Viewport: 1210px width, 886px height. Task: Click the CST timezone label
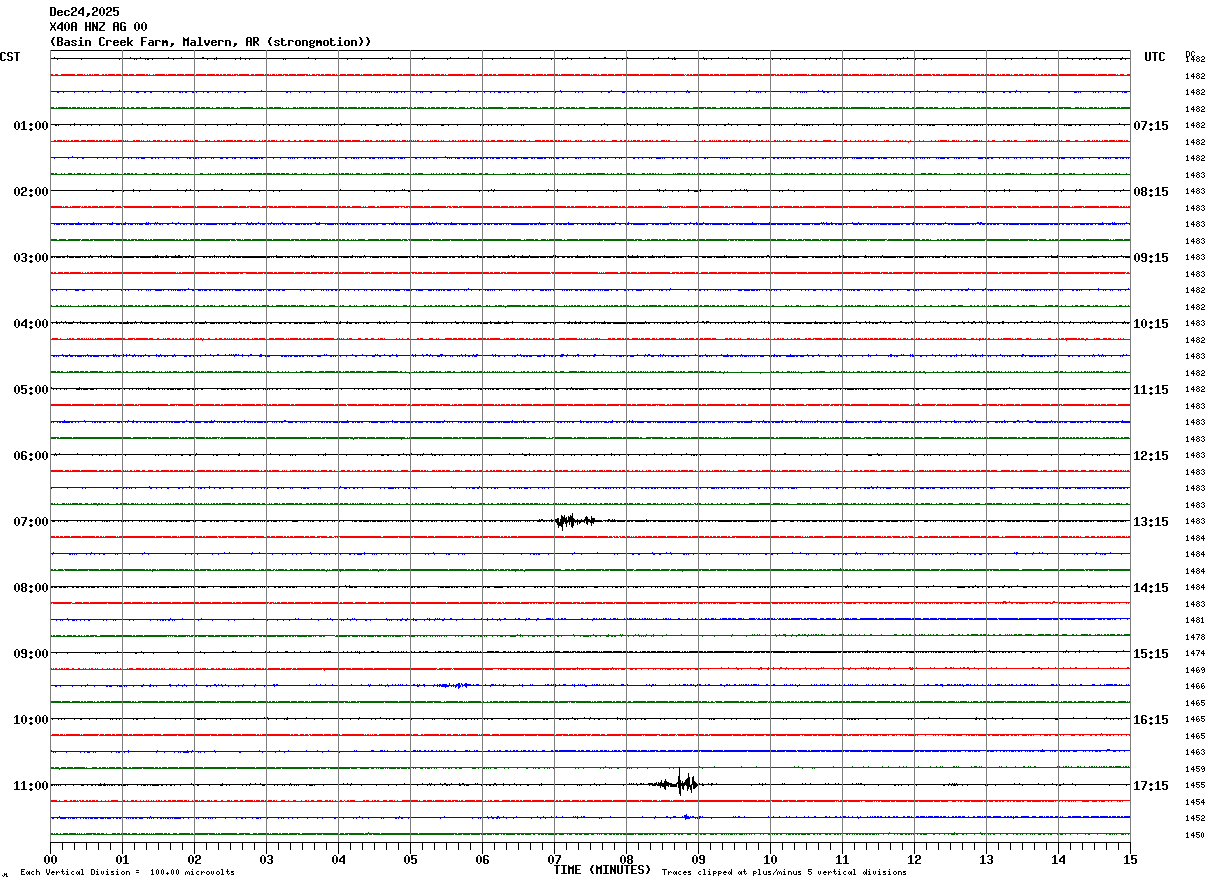point(10,57)
